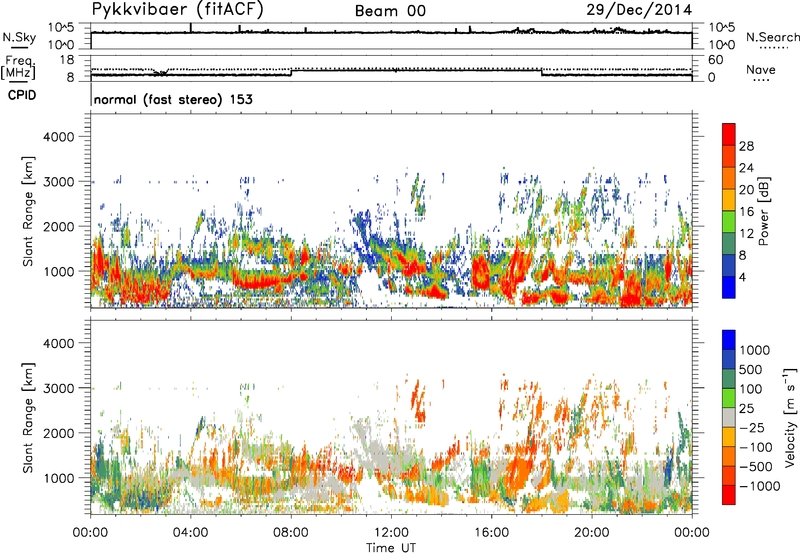The image size is (800, 554).
Task: Click the "25" Velocity colorbar value
Action: (746, 408)
